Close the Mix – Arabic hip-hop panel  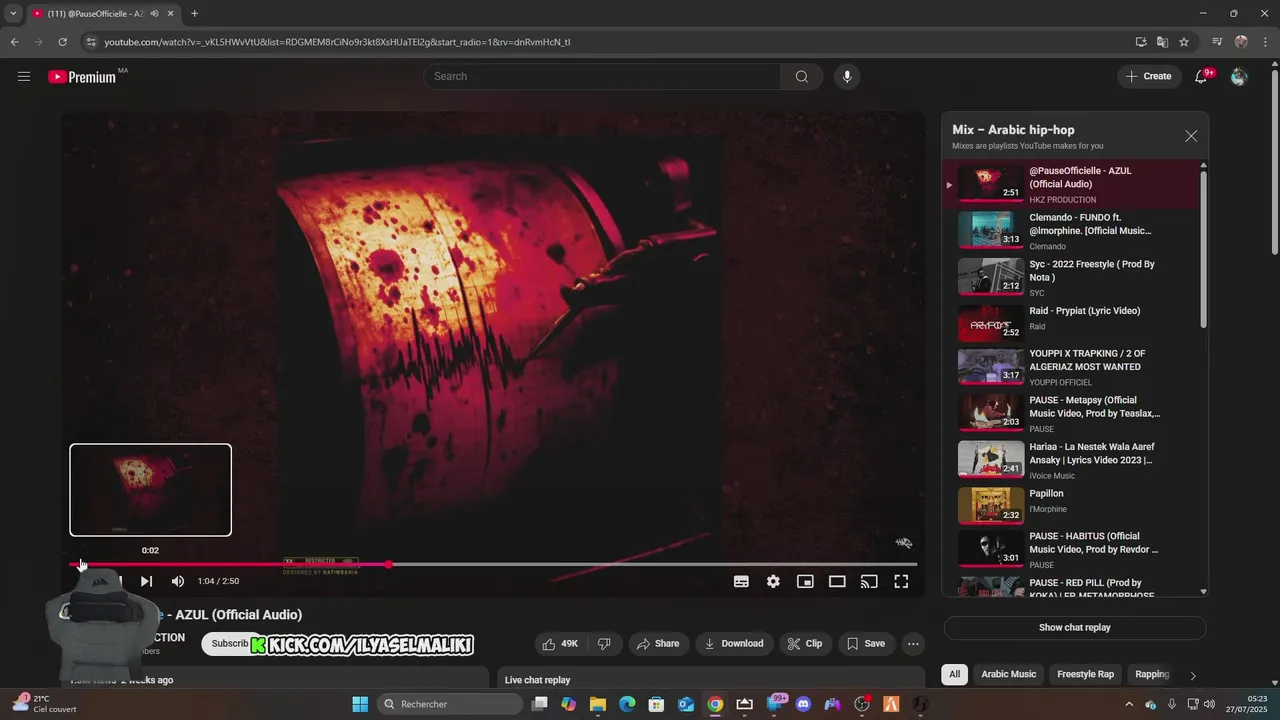pyautogui.click(x=1191, y=136)
